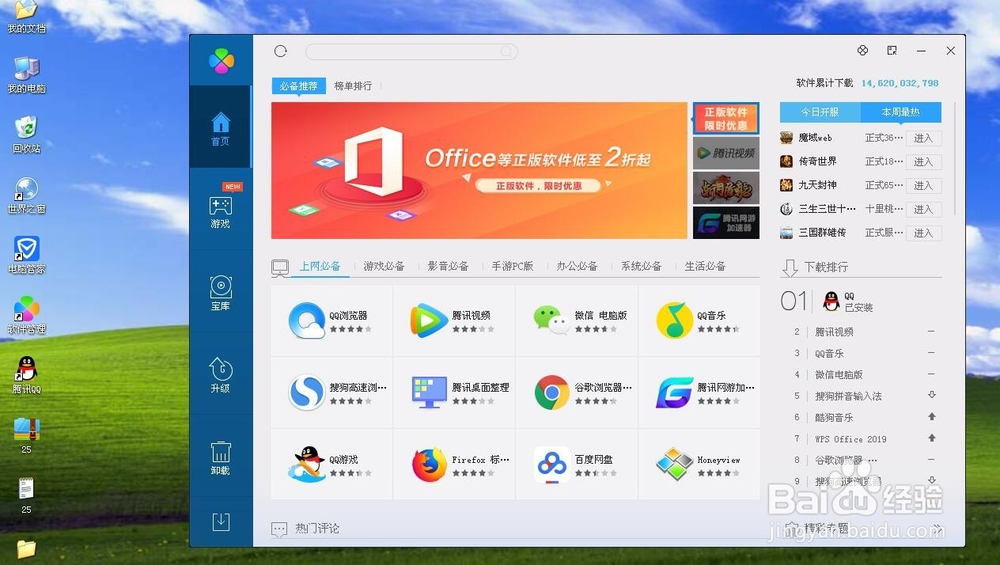The height and width of the screenshot is (565, 1000).
Task: Open the 腾讯桌面整理 app icon
Action: [x=429, y=392]
